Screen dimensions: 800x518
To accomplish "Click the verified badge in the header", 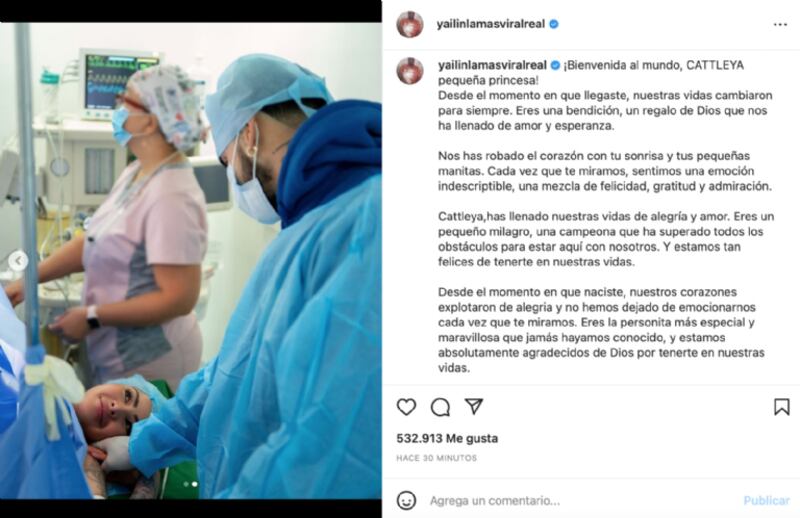I will tap(554, 24).
